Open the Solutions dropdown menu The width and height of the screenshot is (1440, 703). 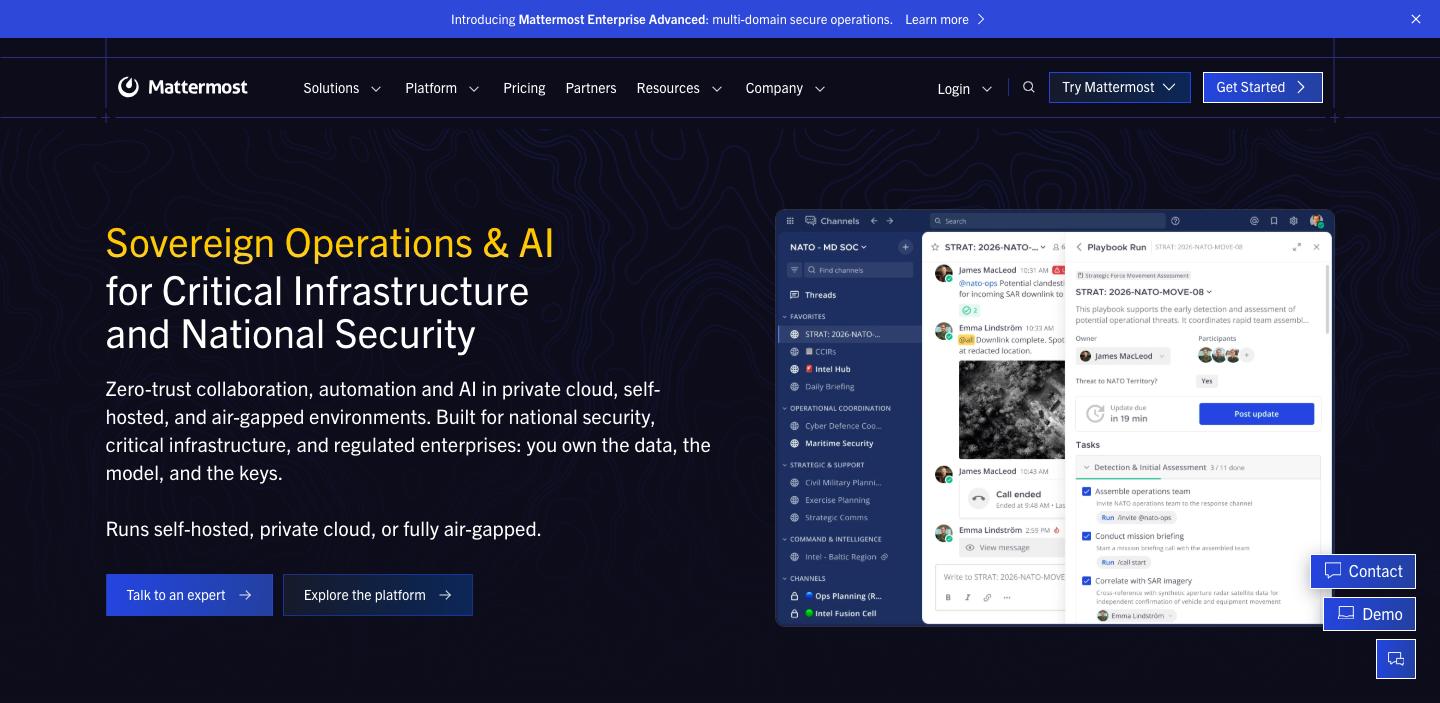342,88
